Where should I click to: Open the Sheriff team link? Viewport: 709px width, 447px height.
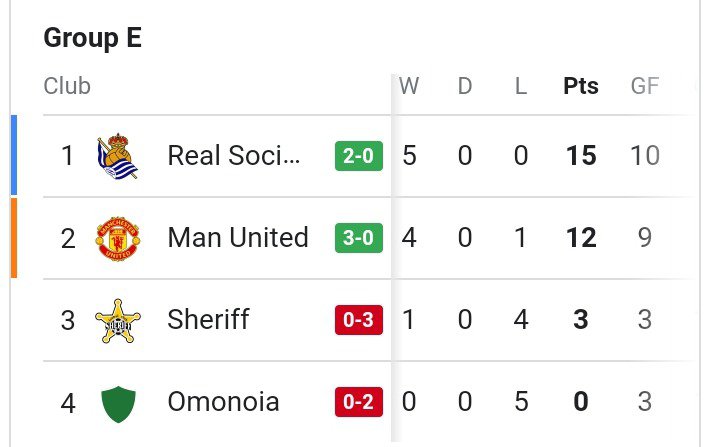click(208, 319)
